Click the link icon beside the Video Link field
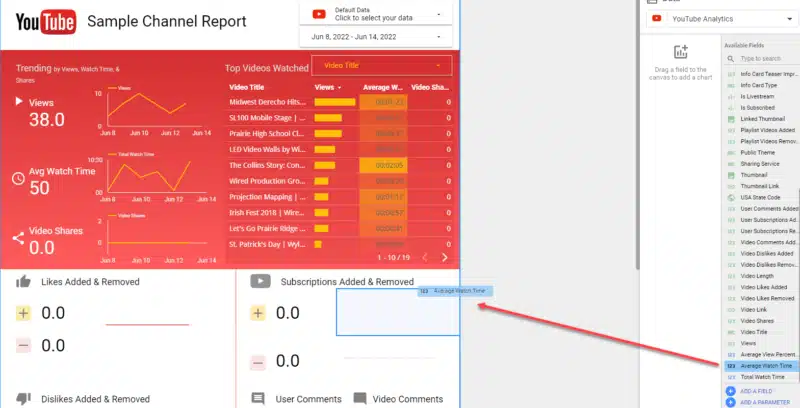The height and width of the screenshot is (408, 800). (731, 310)
